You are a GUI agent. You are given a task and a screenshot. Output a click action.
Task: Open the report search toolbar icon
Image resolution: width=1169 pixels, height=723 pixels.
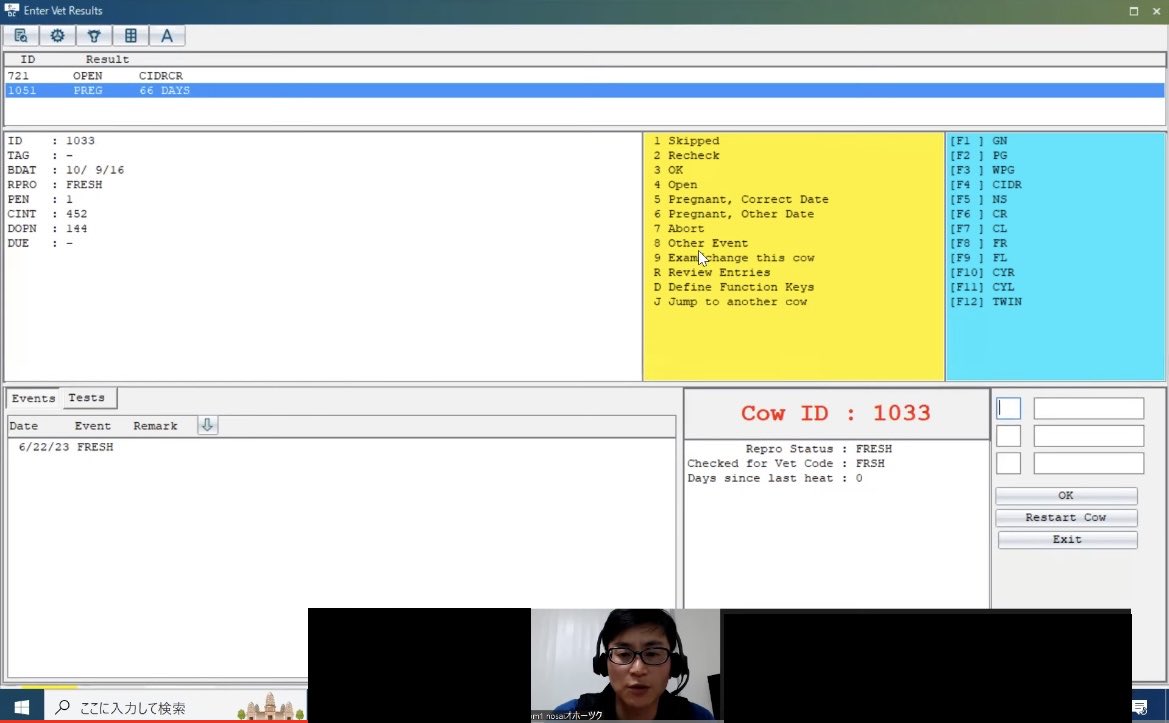(21, 36)
